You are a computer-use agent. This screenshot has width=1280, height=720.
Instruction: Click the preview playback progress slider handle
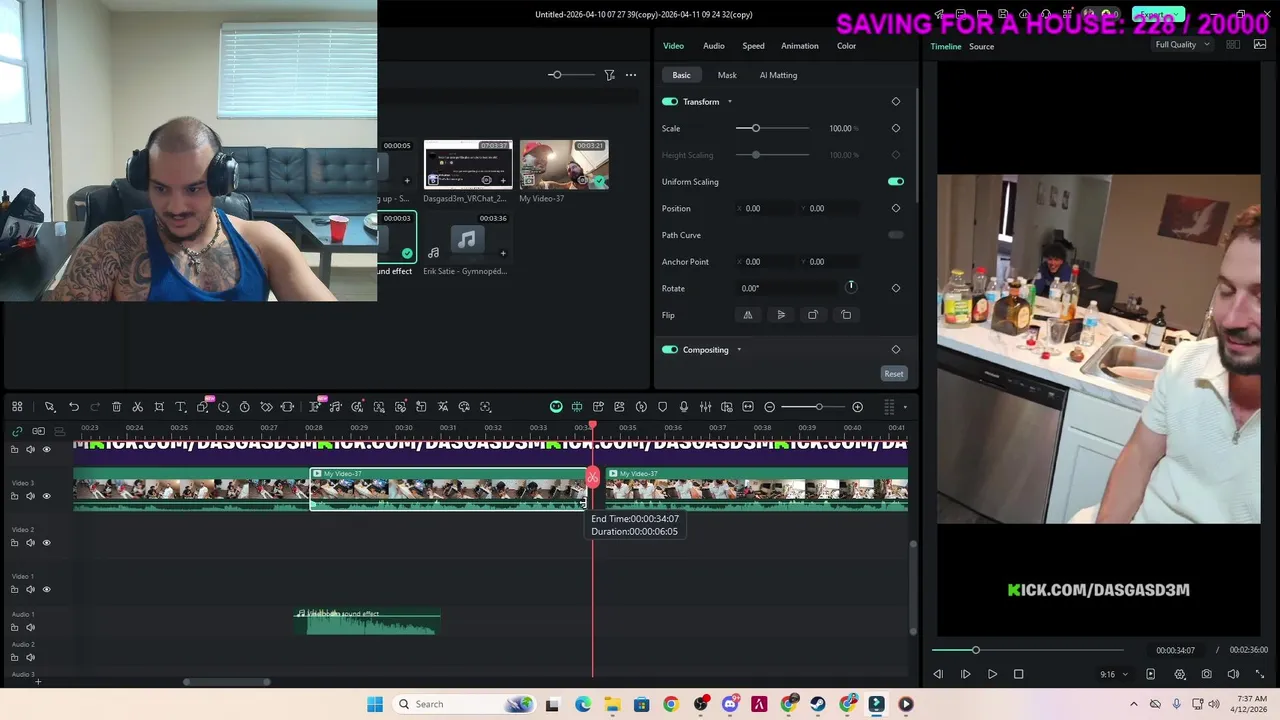(x=975, y=650)
